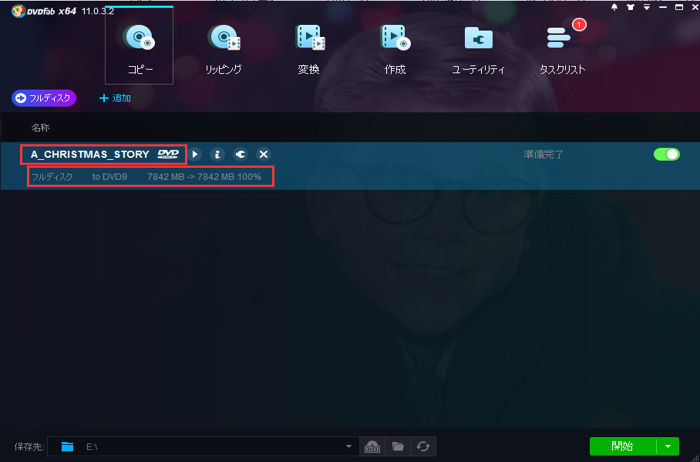This screenshot has height=462, width=700.
Task: Open the Creator (作成) module
Action: (x=395, y=49)
